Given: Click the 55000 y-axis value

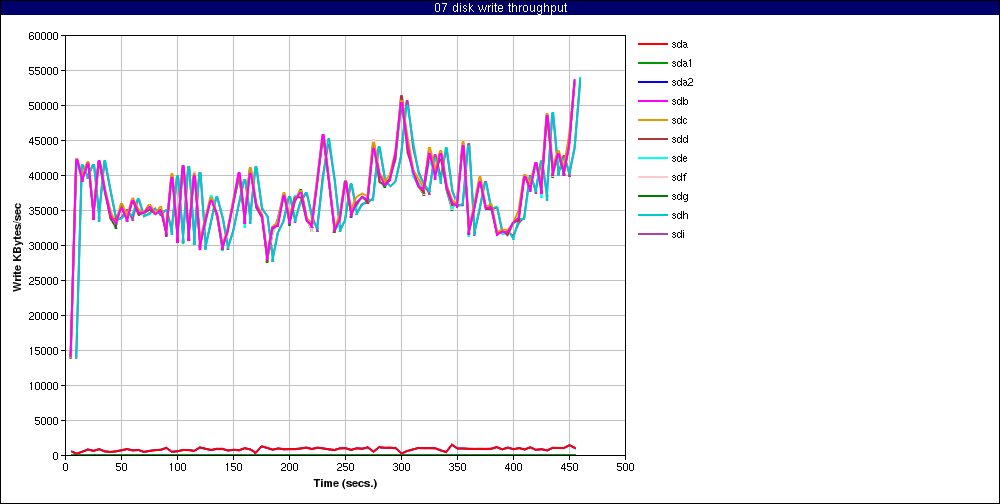Looking at the screenshot, I should tap(44, 71).
